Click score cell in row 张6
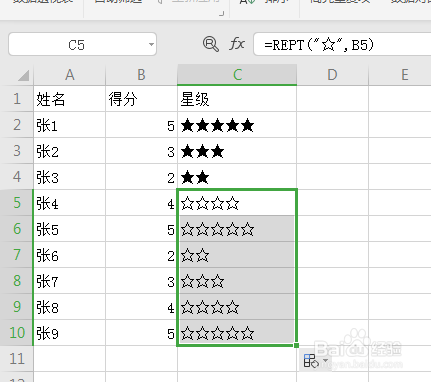431x382 pixels. pos(141,255)
